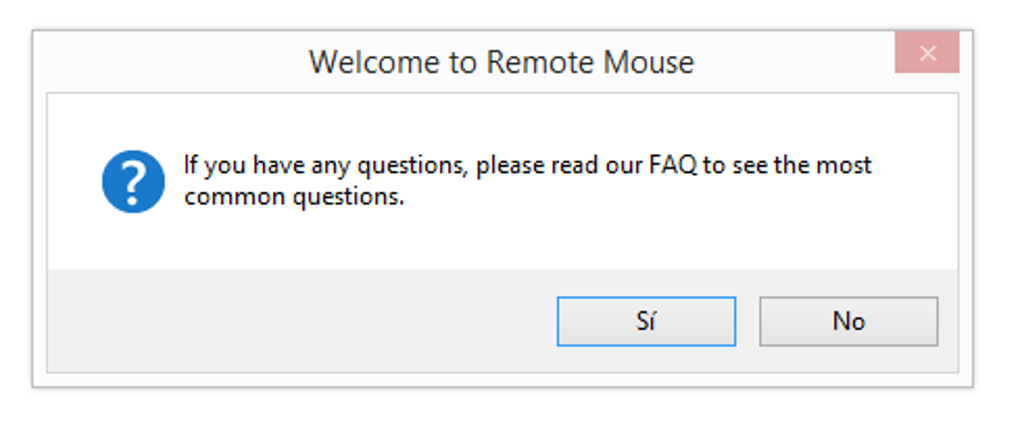Click the white circle question symbol
This screenshot has height=428, width=1020.
coord(133,181)
